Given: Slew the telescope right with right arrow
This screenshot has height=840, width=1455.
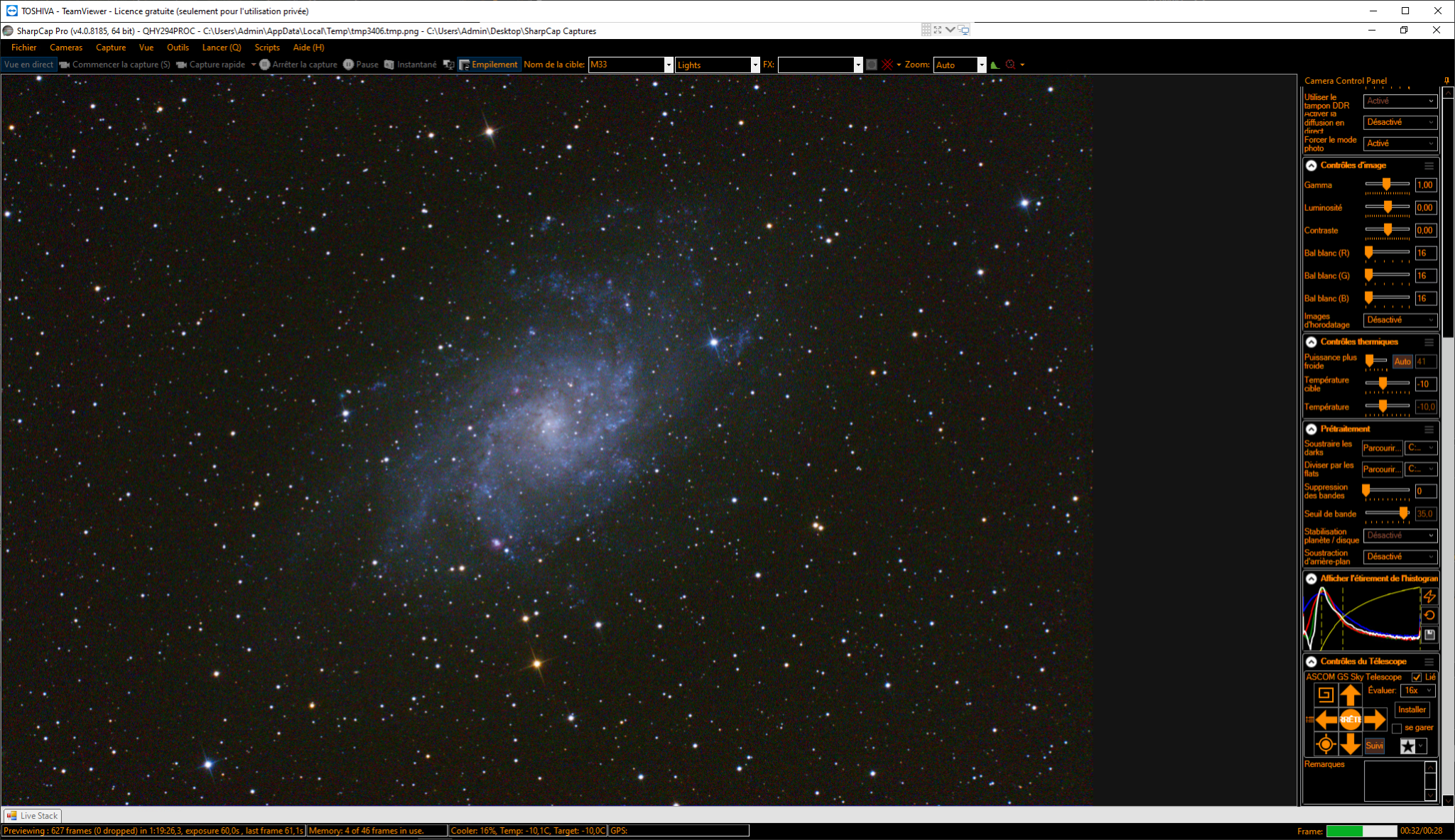Looking at the screenshot, I should tap(1375, 720).
